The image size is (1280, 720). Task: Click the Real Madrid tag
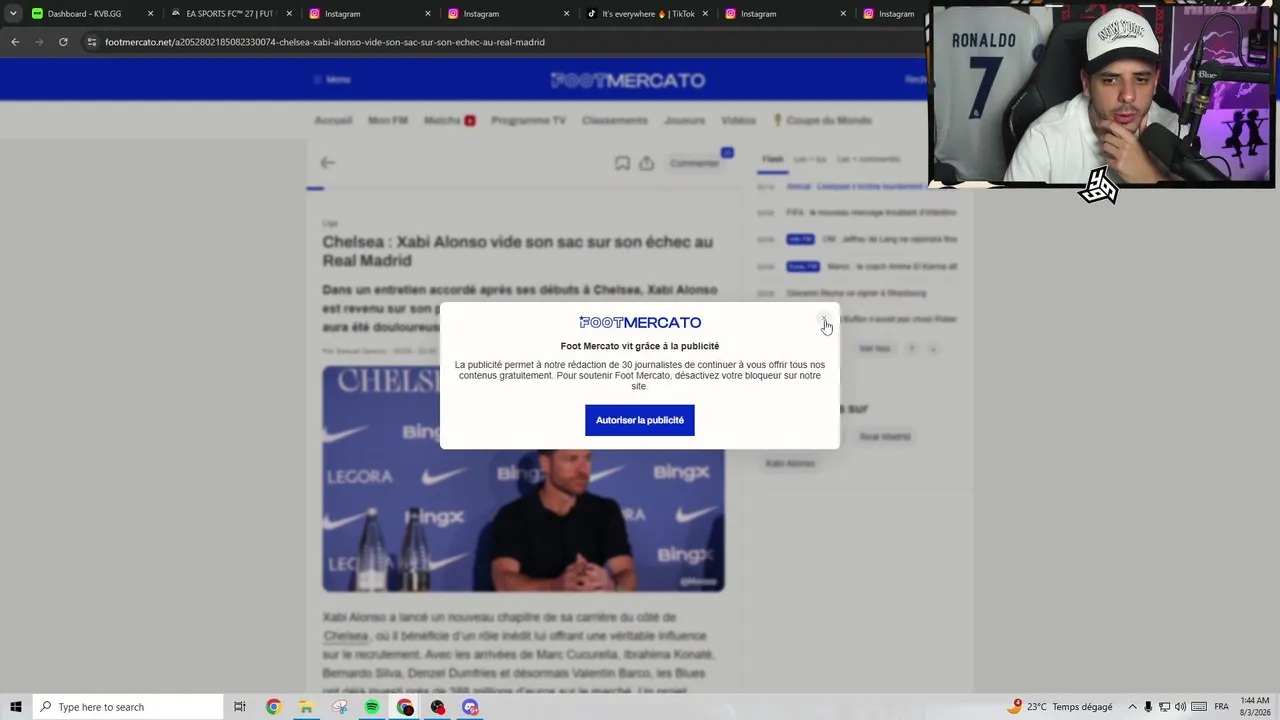[x=885, y=437]
